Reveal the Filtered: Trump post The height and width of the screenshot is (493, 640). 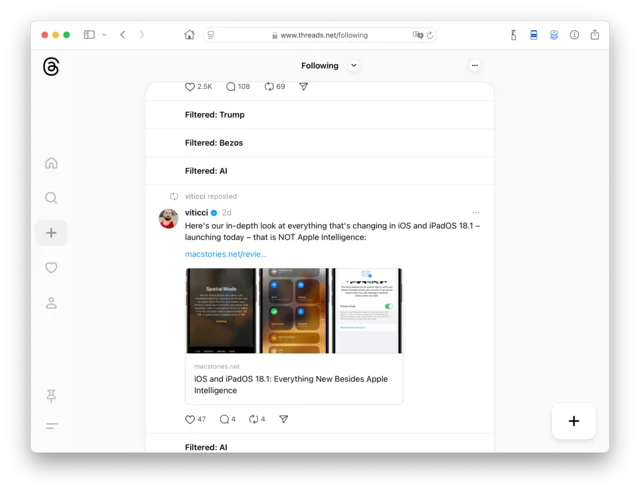click(x=320, y=115)
